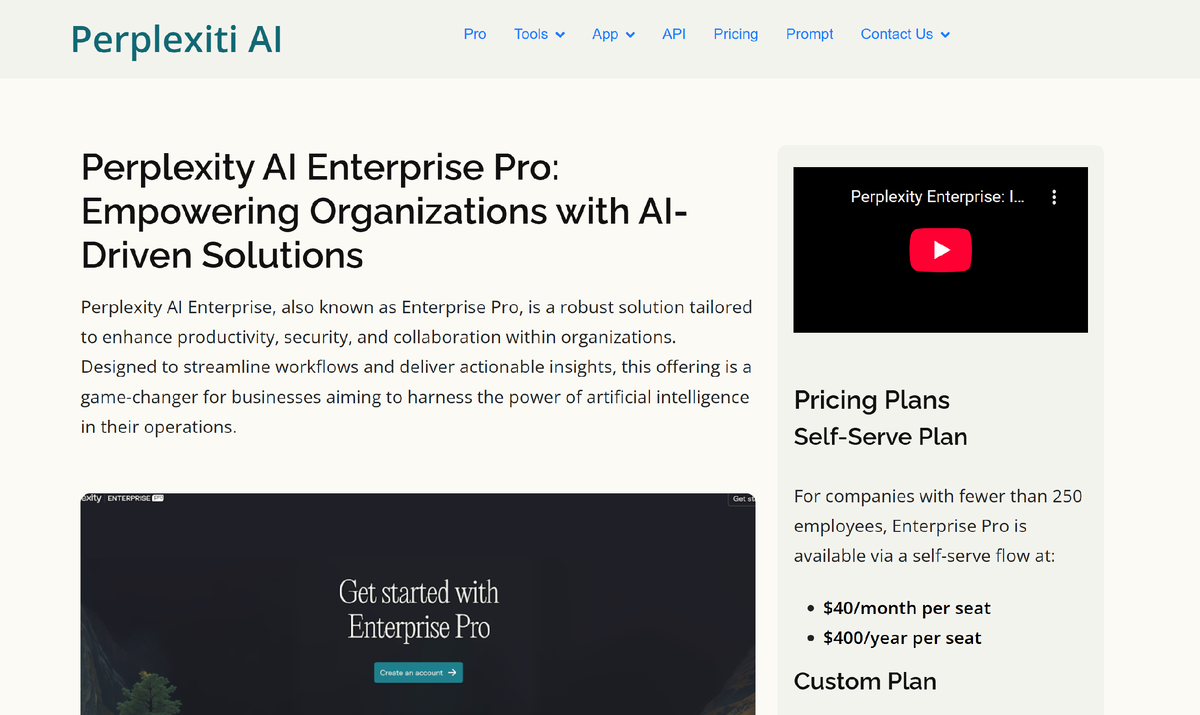Click the Enterprise Pro logo in the screenshot

(x=135, y=498)
